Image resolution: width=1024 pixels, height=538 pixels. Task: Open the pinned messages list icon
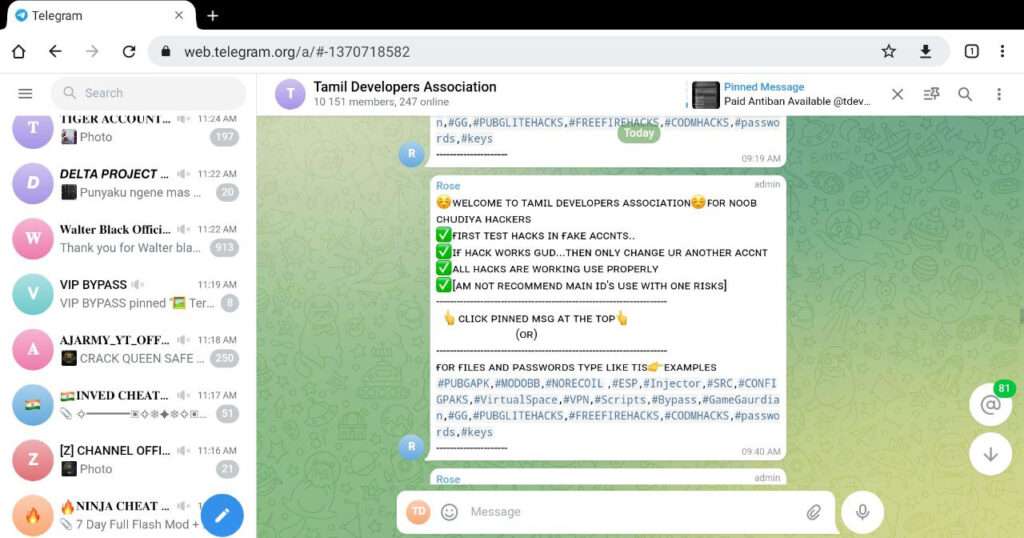931,94
